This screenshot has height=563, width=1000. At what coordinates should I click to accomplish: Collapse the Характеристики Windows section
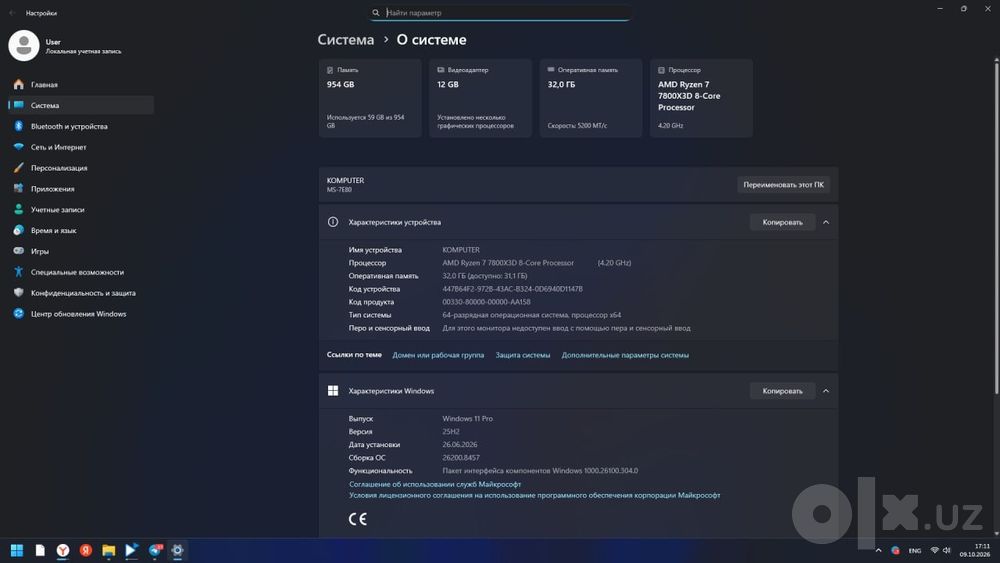(x=826, y=391)
